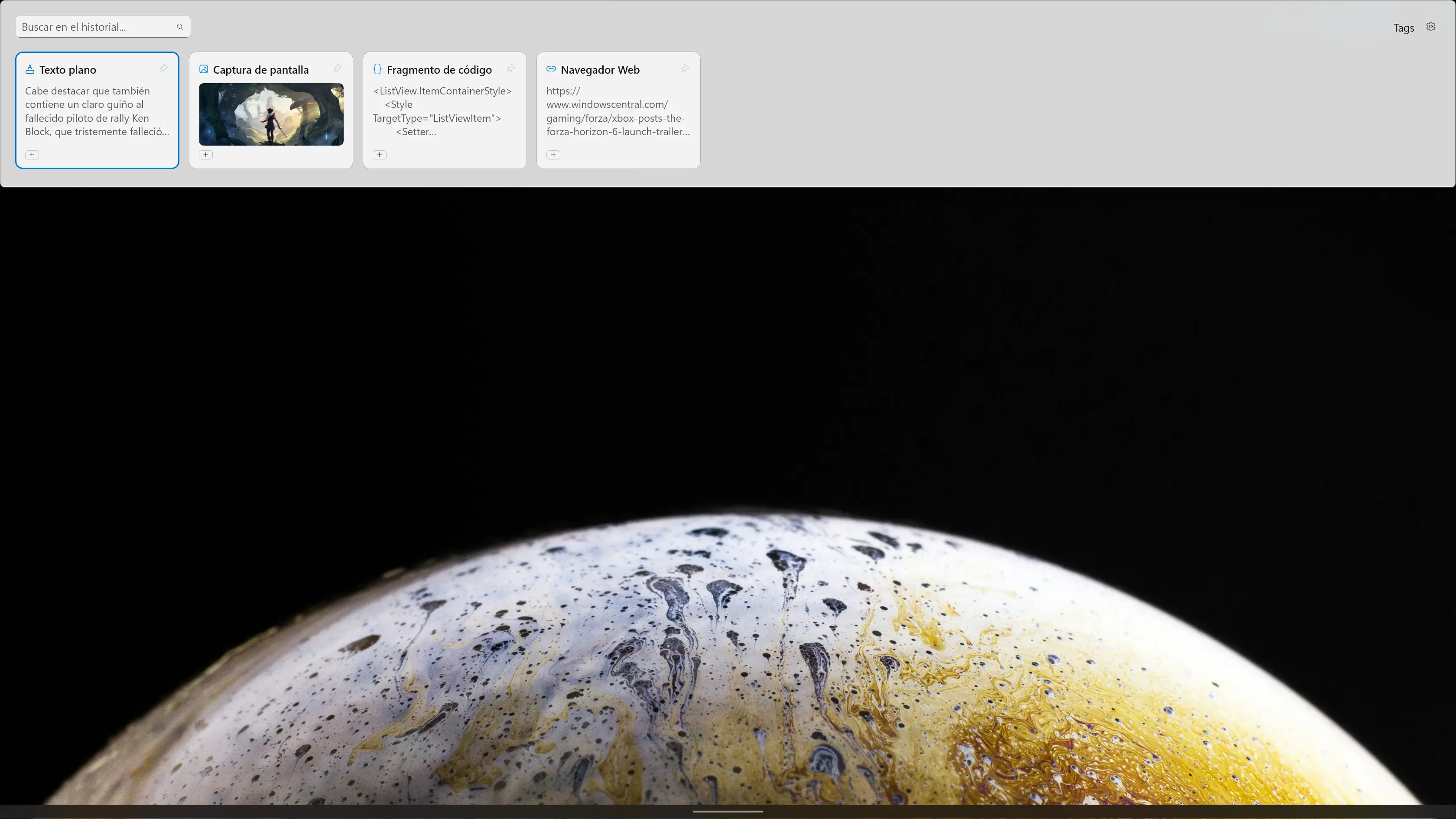Screen dimensions: 1456x819
Task: Open the screenshot thumbnail of the cave scene
Action: click(x=271, y=114)
